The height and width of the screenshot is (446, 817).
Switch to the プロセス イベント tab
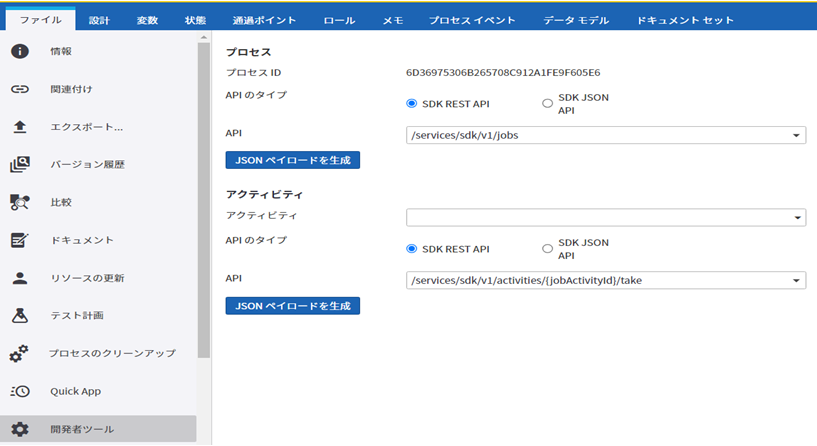point(472,20)
